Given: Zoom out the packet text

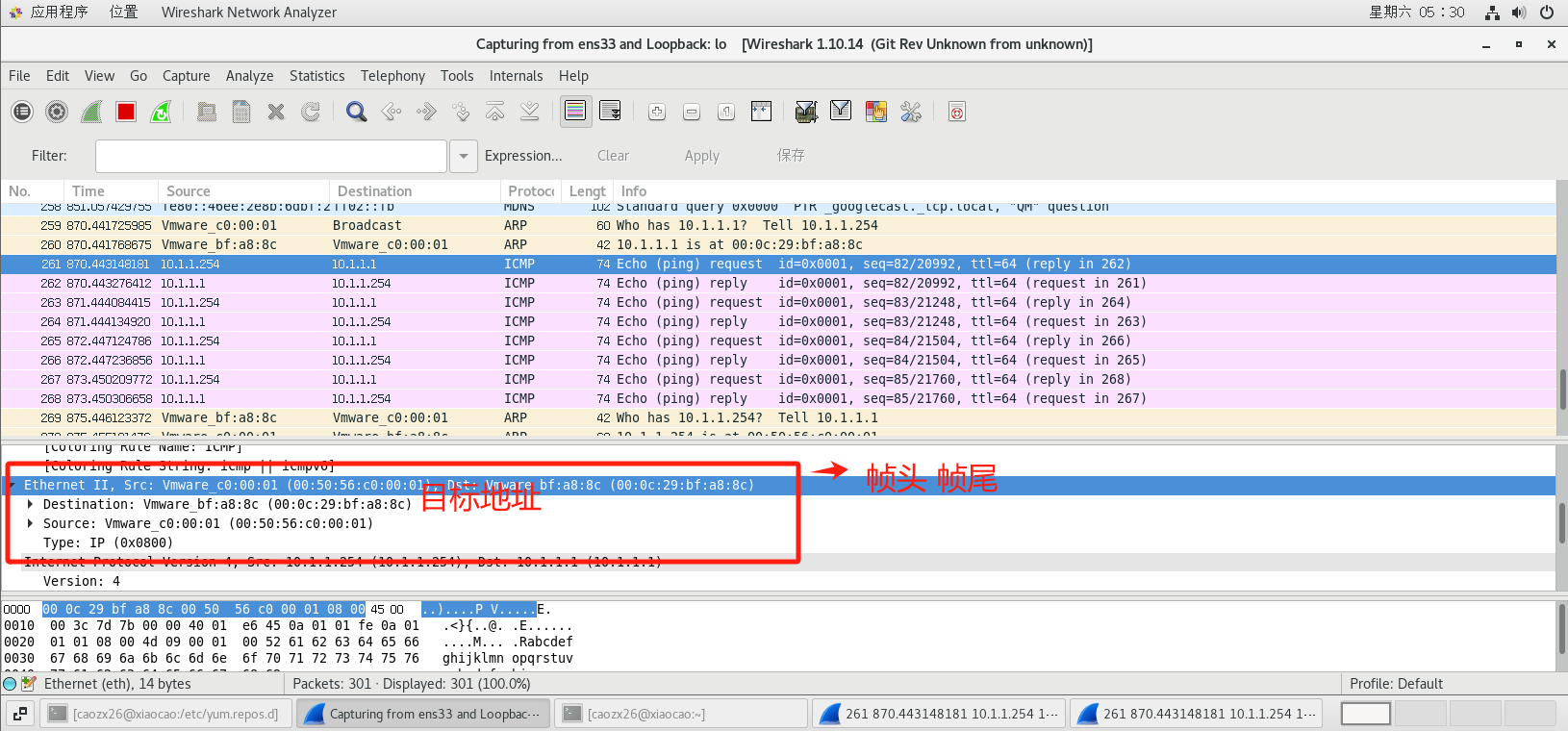Looking at the screenshot, I should click(692, 112).
